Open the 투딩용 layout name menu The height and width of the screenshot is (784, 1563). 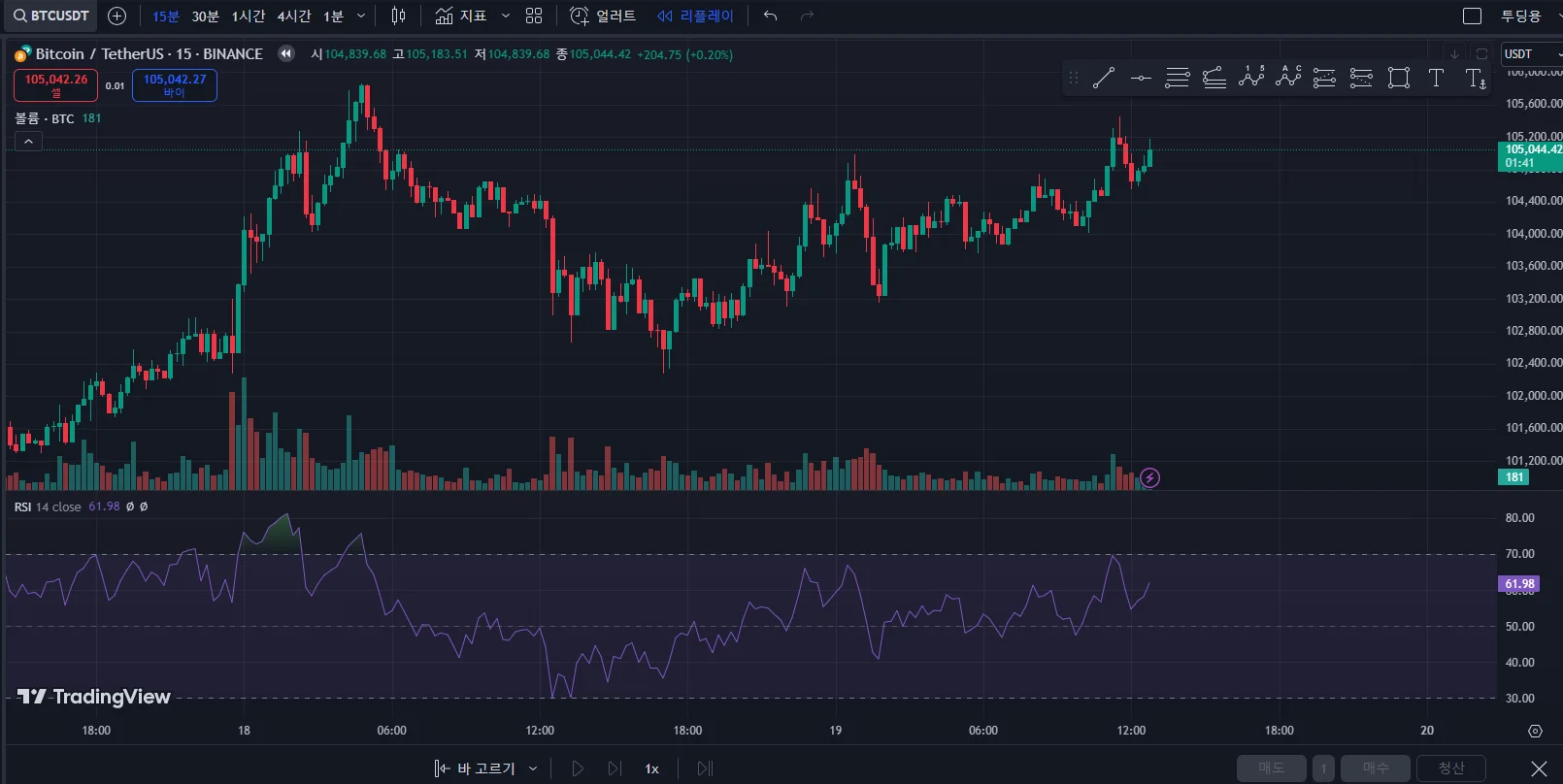[x=1521, y=16]
